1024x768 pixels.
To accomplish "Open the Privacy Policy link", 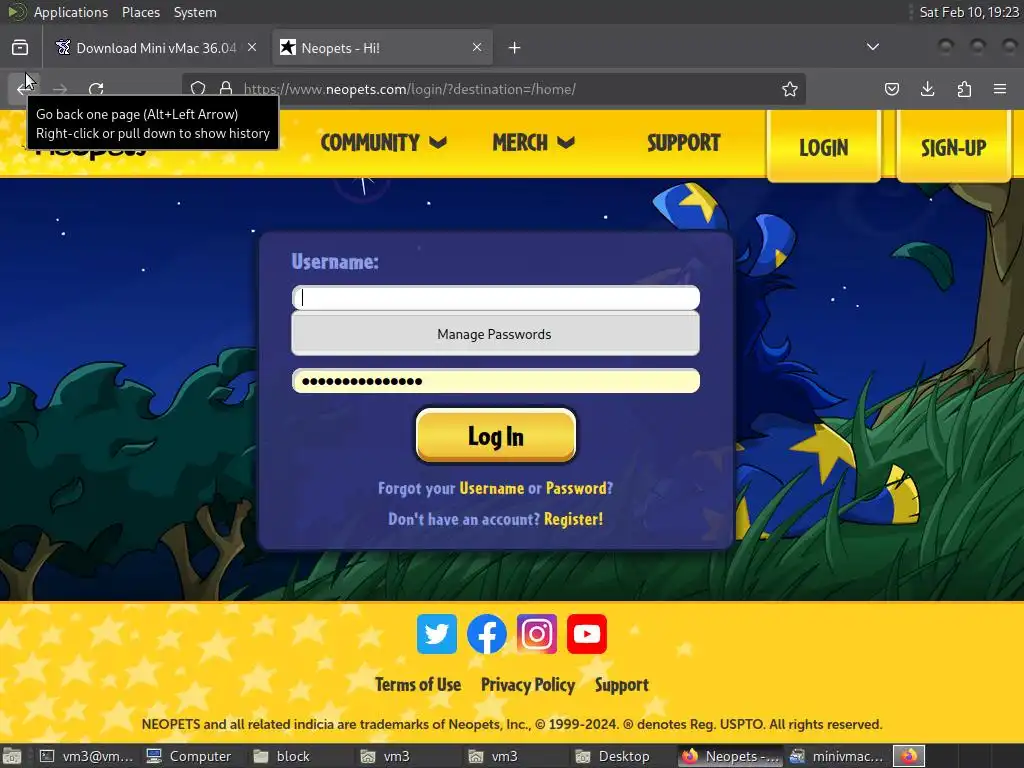I will coord(528,684).
